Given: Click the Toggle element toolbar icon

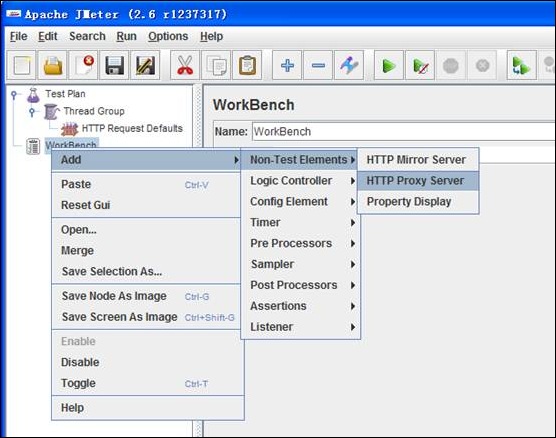Looking at the screenshot, I should 349,65.
